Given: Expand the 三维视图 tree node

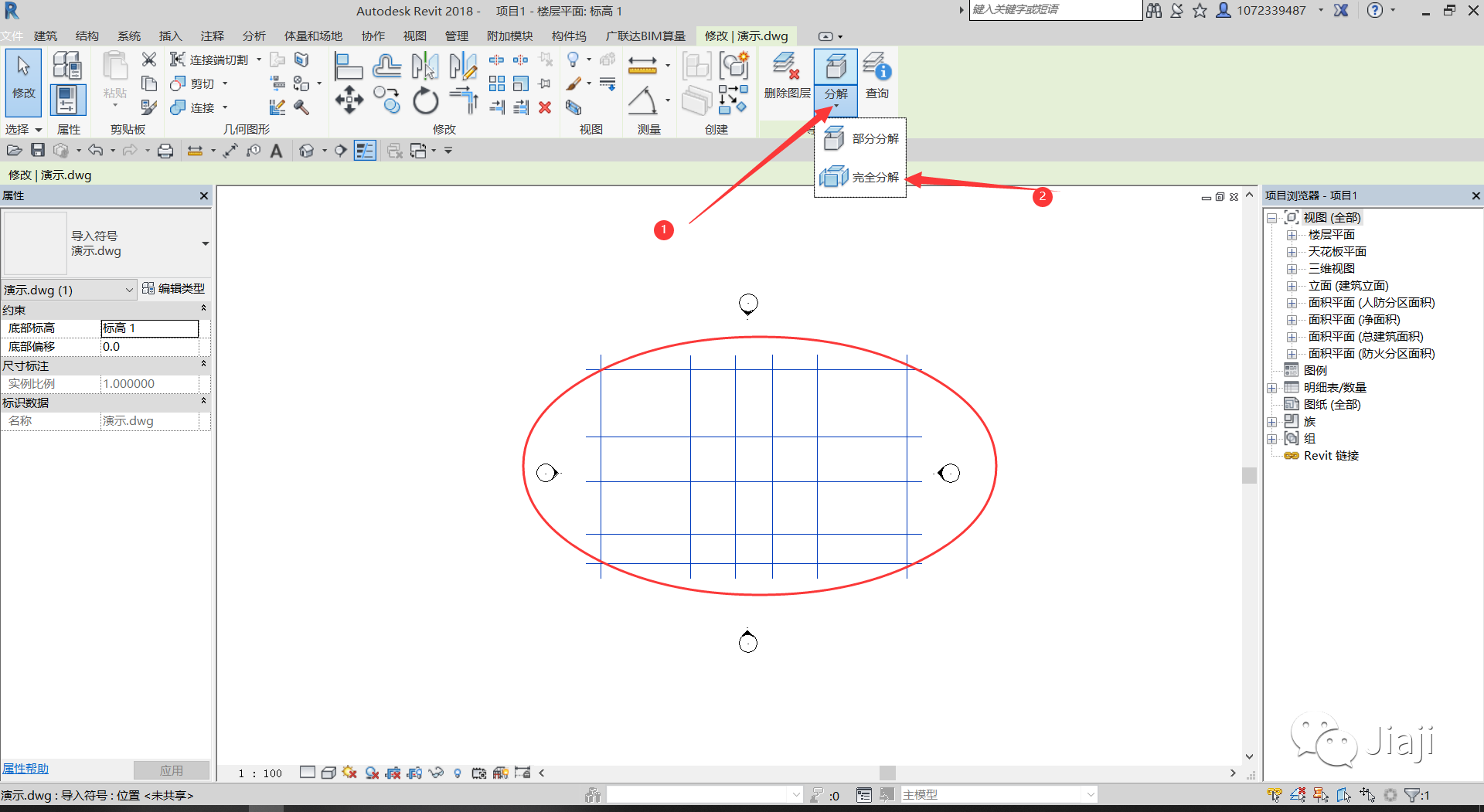Looking at the screenshot, I should 1292,269.
